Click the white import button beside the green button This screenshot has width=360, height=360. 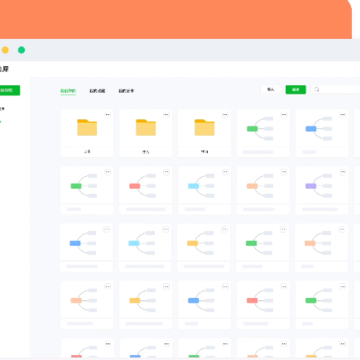[271, 90]
